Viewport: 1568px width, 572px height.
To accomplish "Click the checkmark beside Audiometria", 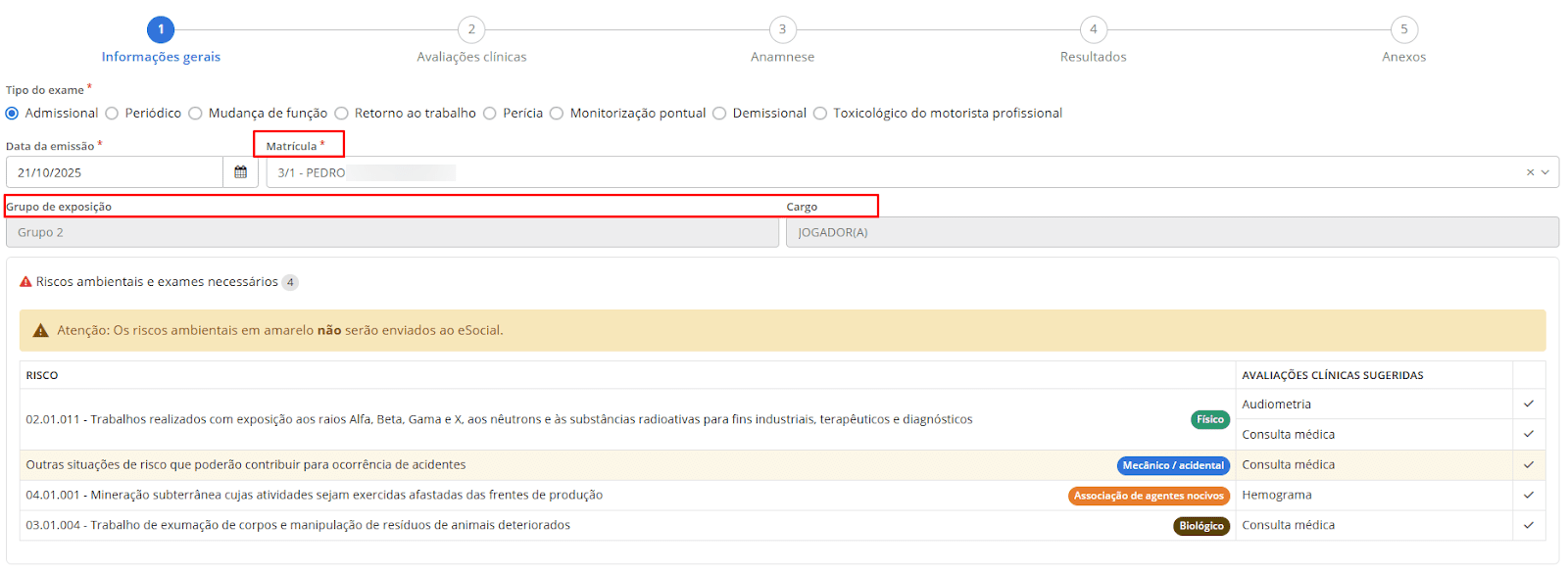I will tap(1528, 404).
